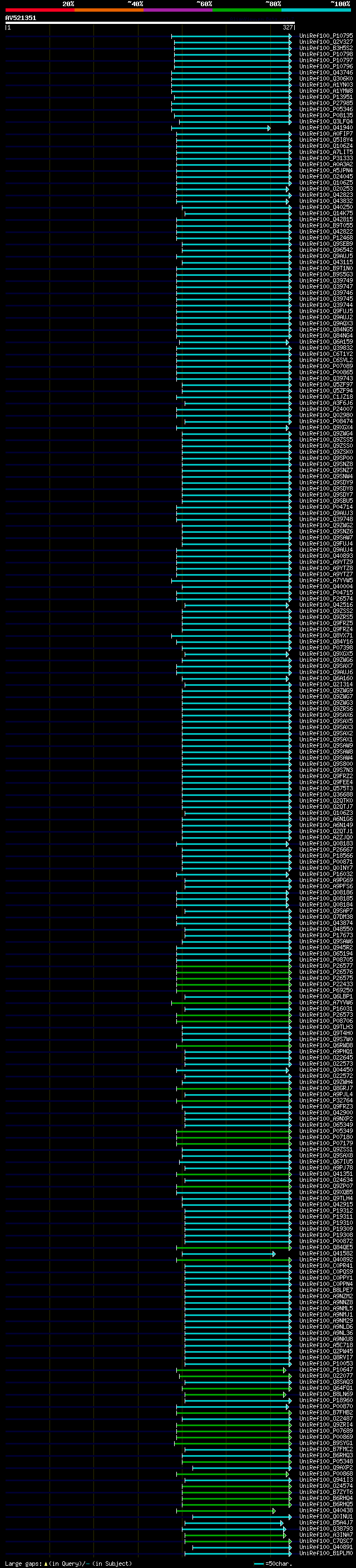Open the UniRef100_P69250 hit

pyautogui.click(x=326, y=990)
